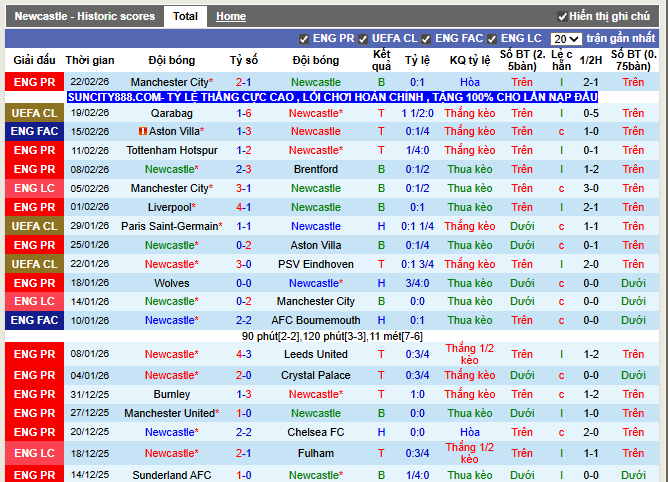Click the ENG PR label on 22/02/26 row

click(35, 82)
